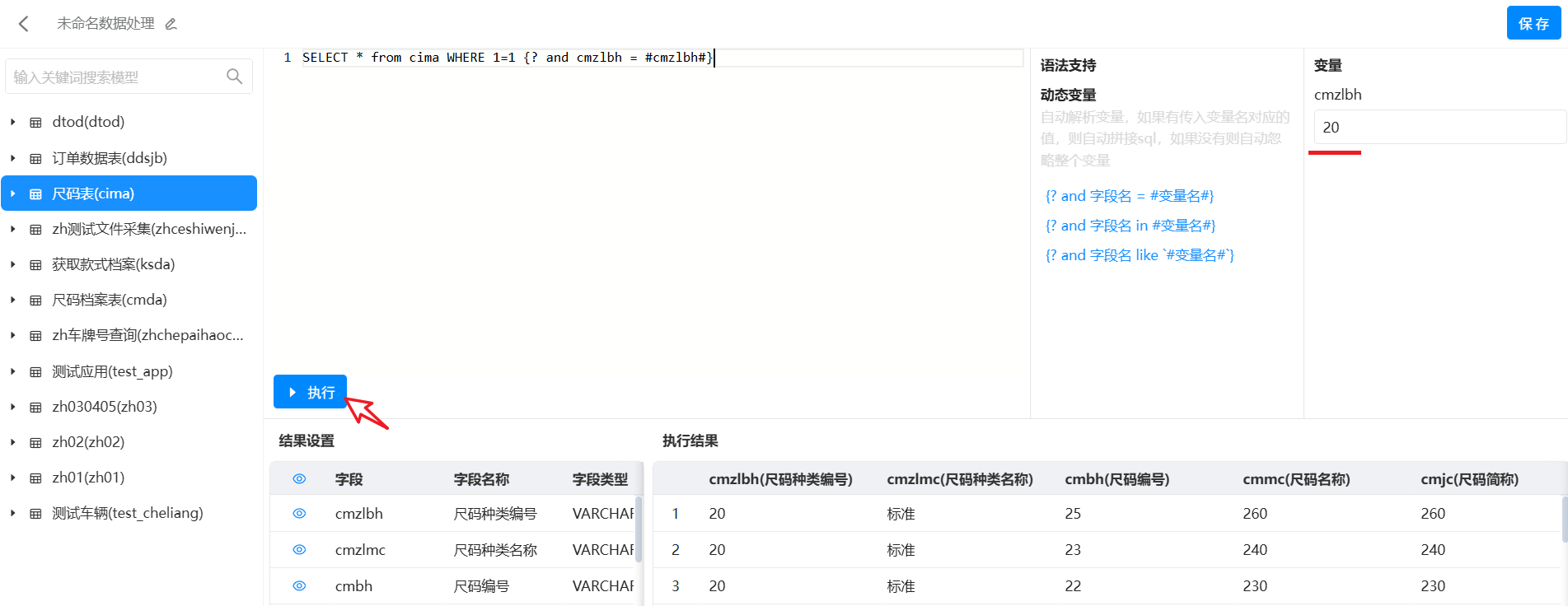The width and height of the screenshot is (1568, 606).
Task: Expand the zh030405(zh03) tree node
Action: [x=13, y=407]
